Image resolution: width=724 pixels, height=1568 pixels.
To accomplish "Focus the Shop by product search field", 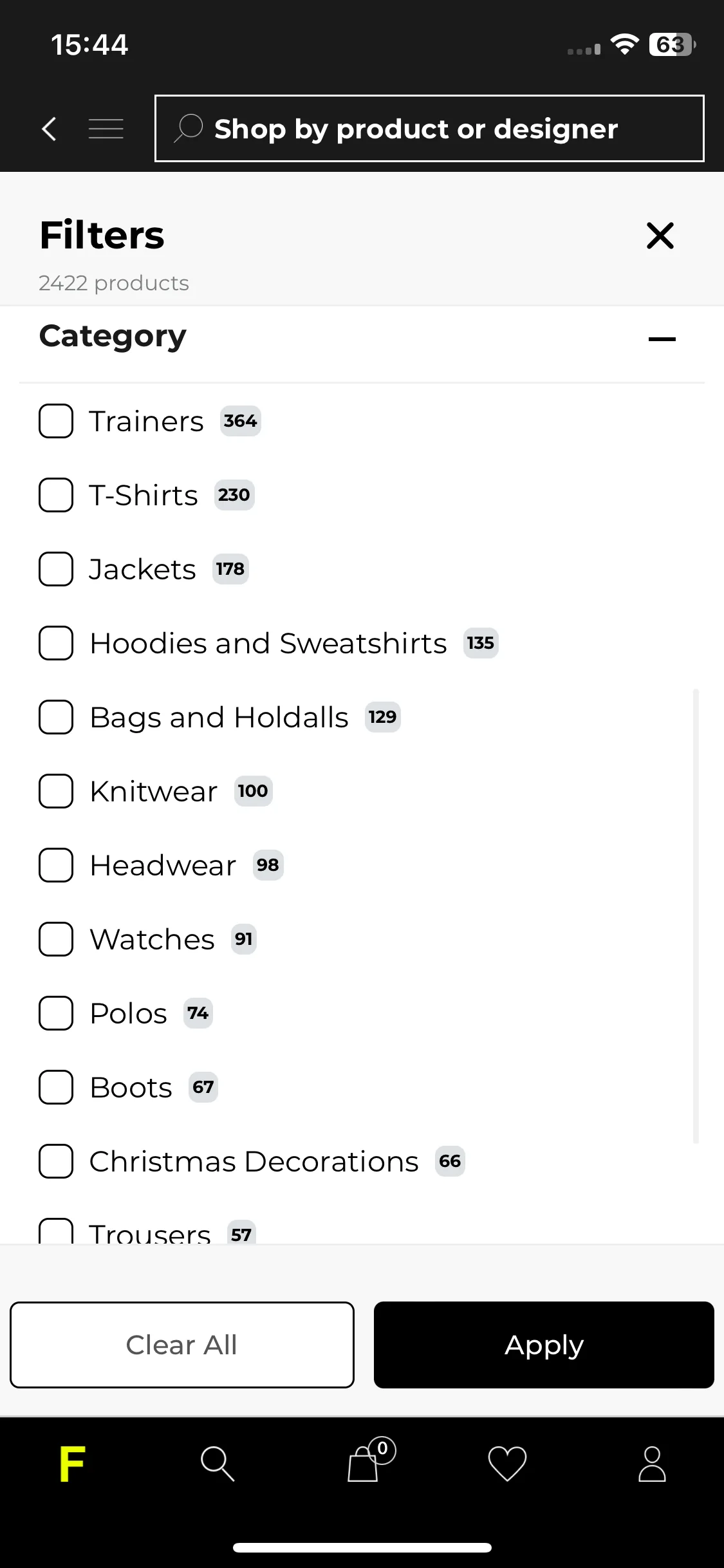I will [429, 128].
